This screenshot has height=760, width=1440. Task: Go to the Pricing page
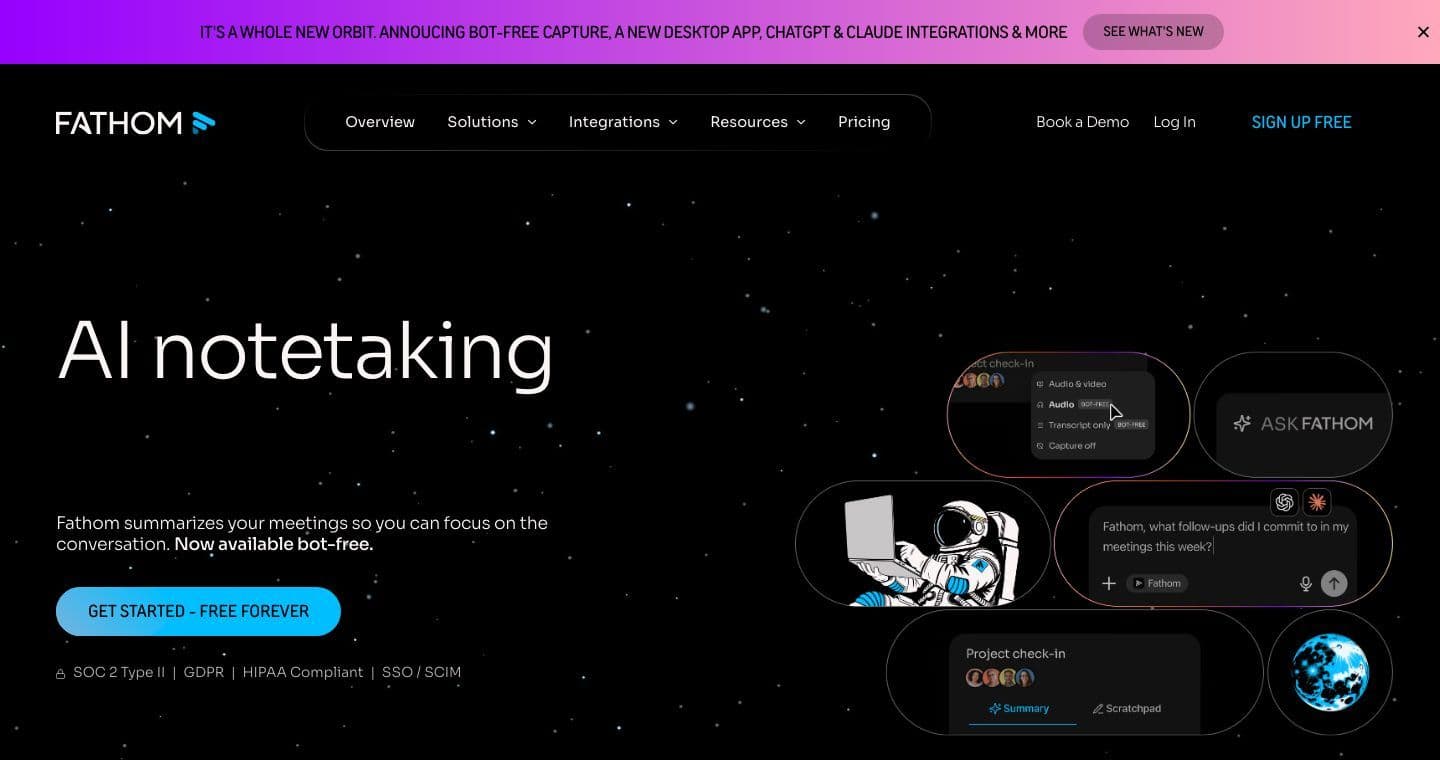[x=864, y=122]
